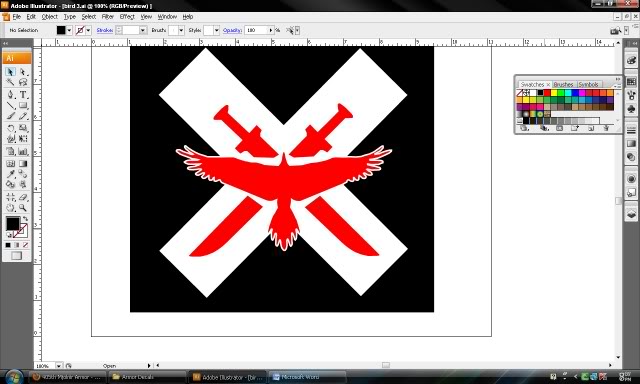Switch to Gradient paint mode
The image size is (640, 384).
pyautogui.click(x=17, y=245)
